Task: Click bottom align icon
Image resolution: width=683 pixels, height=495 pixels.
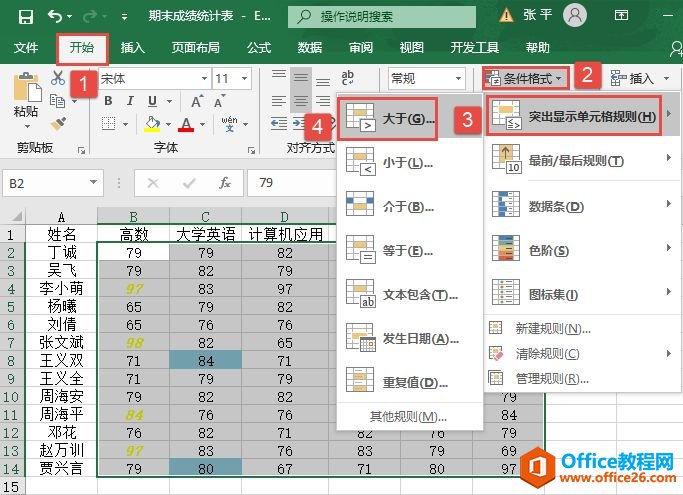Action: pyautogui.click(x=323, y=81)
